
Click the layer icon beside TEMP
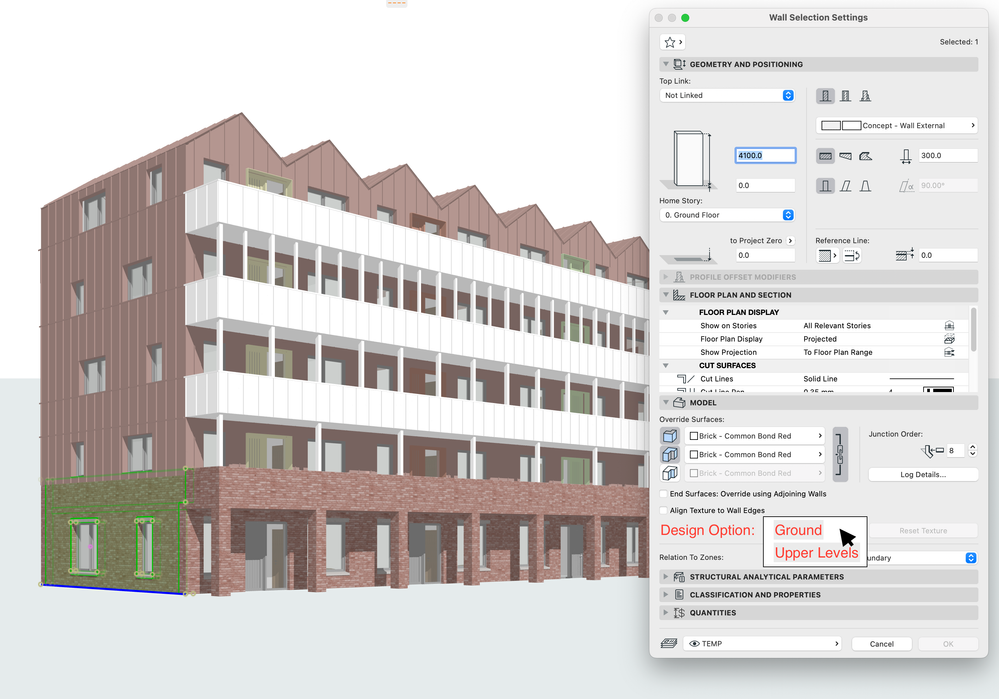coord(668,644)
